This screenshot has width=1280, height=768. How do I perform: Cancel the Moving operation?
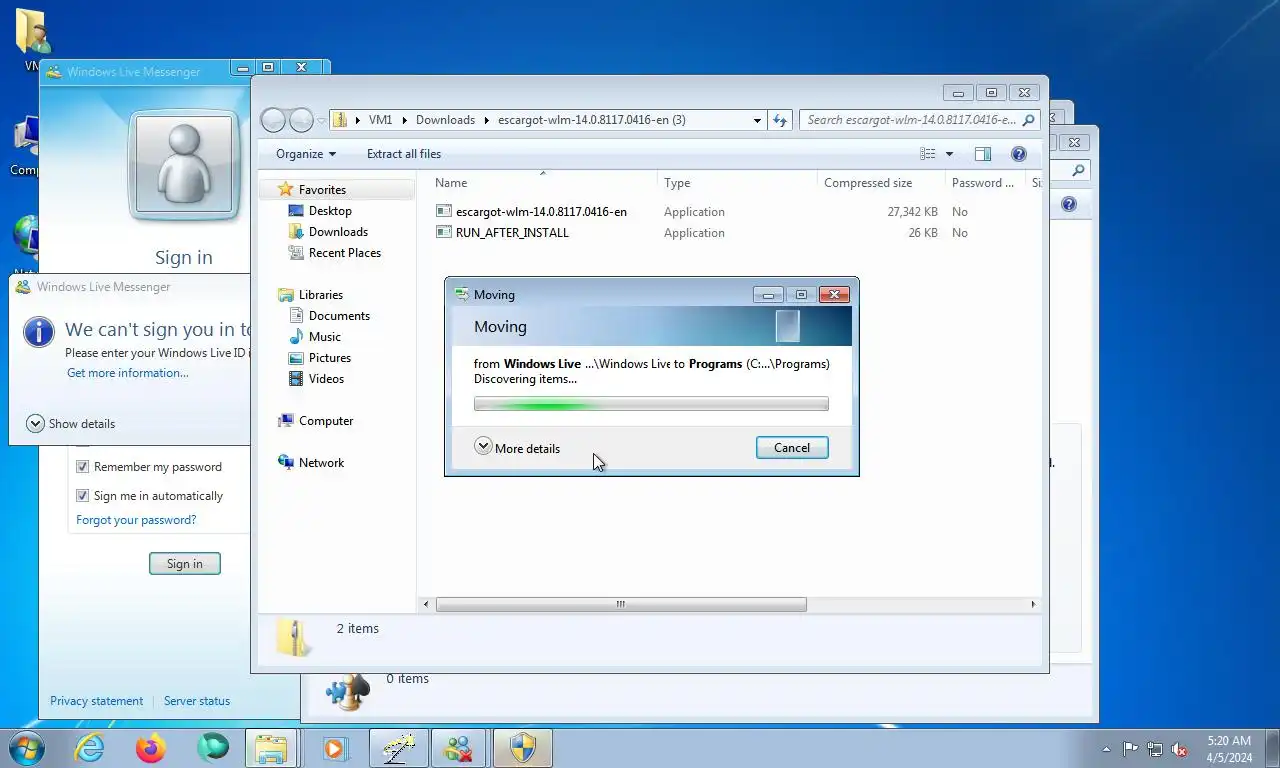click(792, 448)
